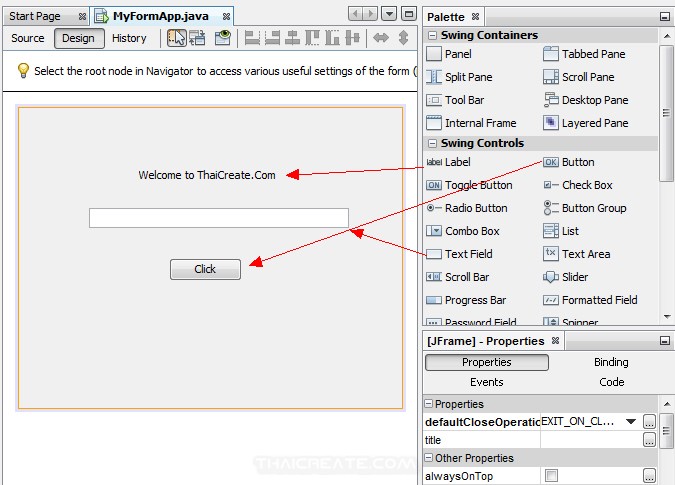Toggle vertical resizability arrow icon

coord(403,38)
